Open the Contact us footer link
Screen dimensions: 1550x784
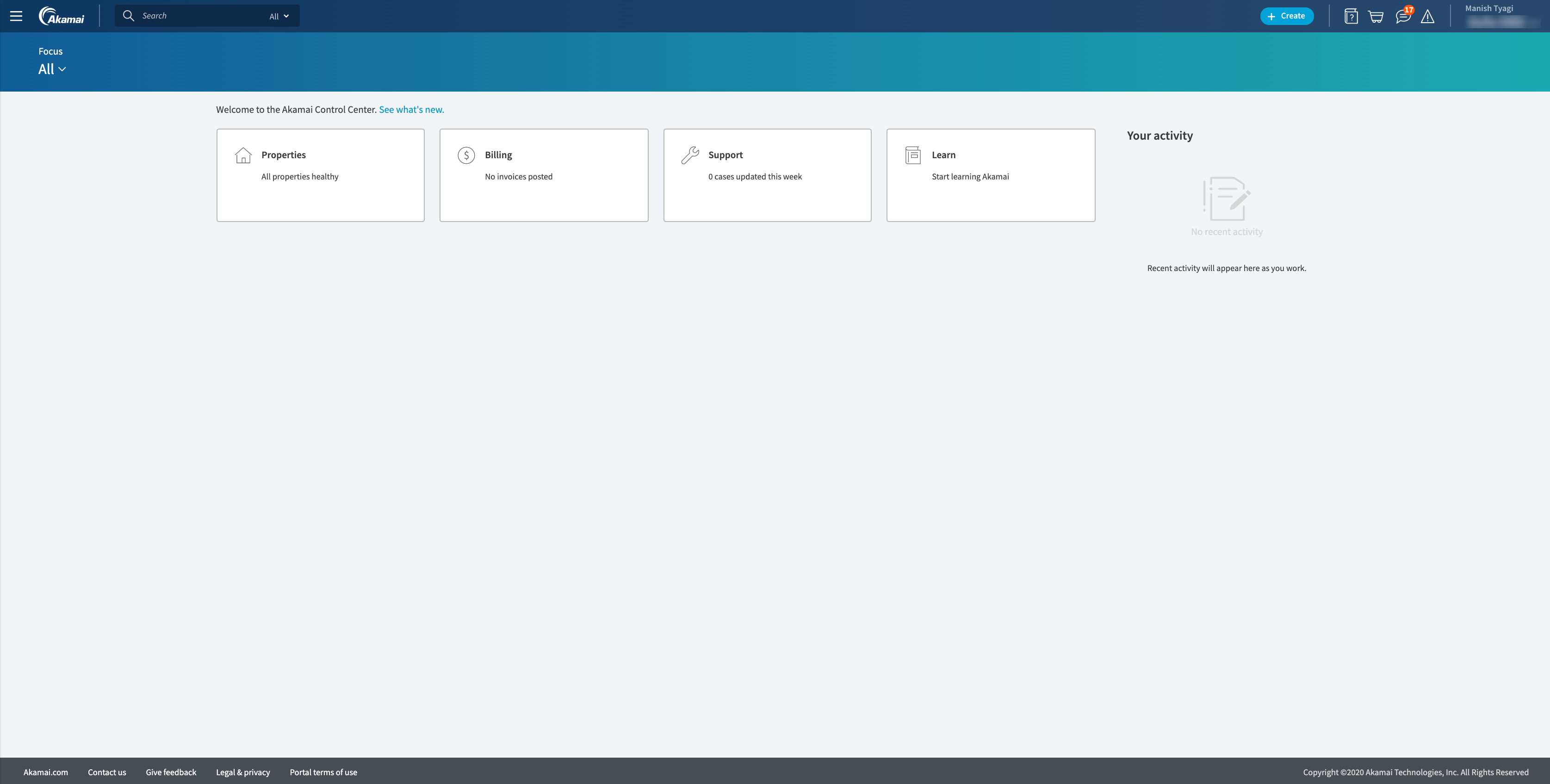coord(106,772)
